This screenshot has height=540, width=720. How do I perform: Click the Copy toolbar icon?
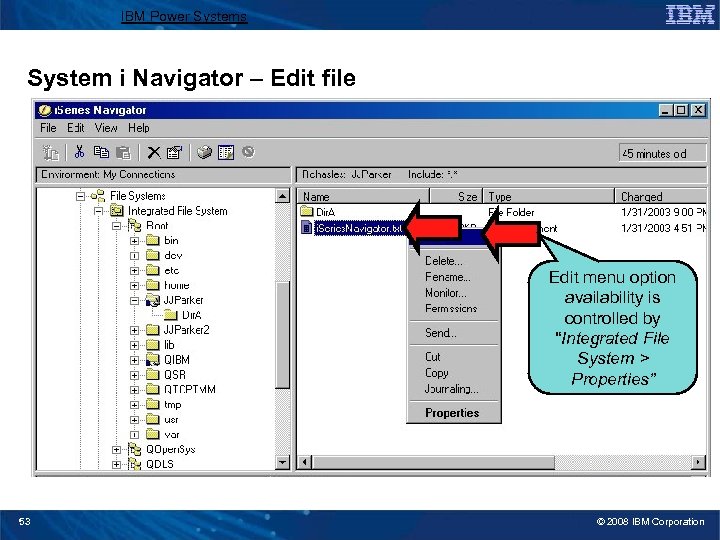pos(101,152)
